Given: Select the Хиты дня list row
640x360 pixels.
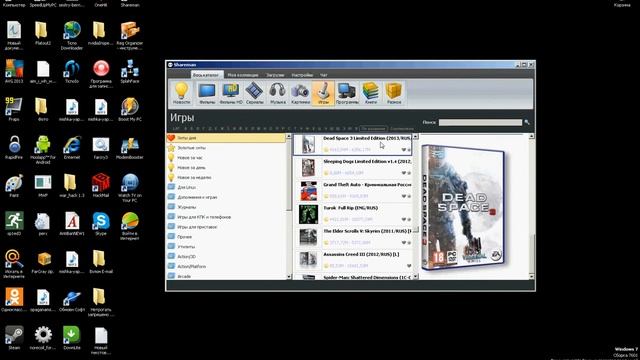Looking at the screenshot, I should (226, 138).
